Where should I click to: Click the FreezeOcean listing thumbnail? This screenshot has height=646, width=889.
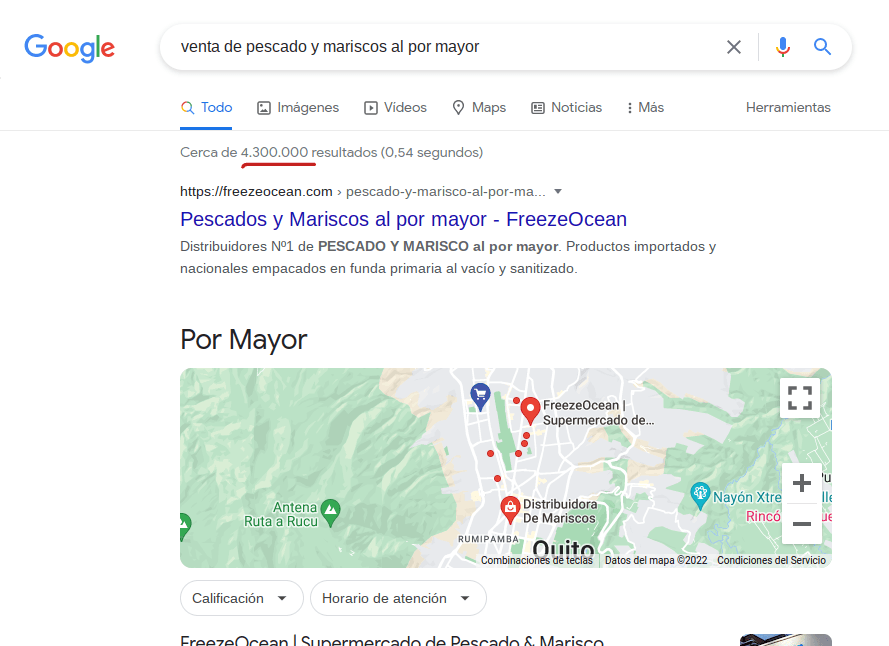[786, 640]
